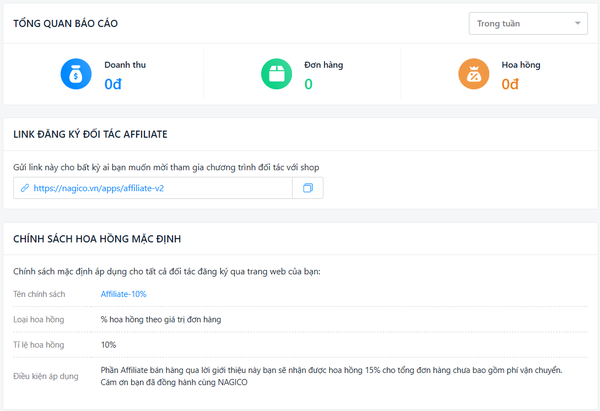Open the Trong tuần period dropdown

click(x=528, y=22)
